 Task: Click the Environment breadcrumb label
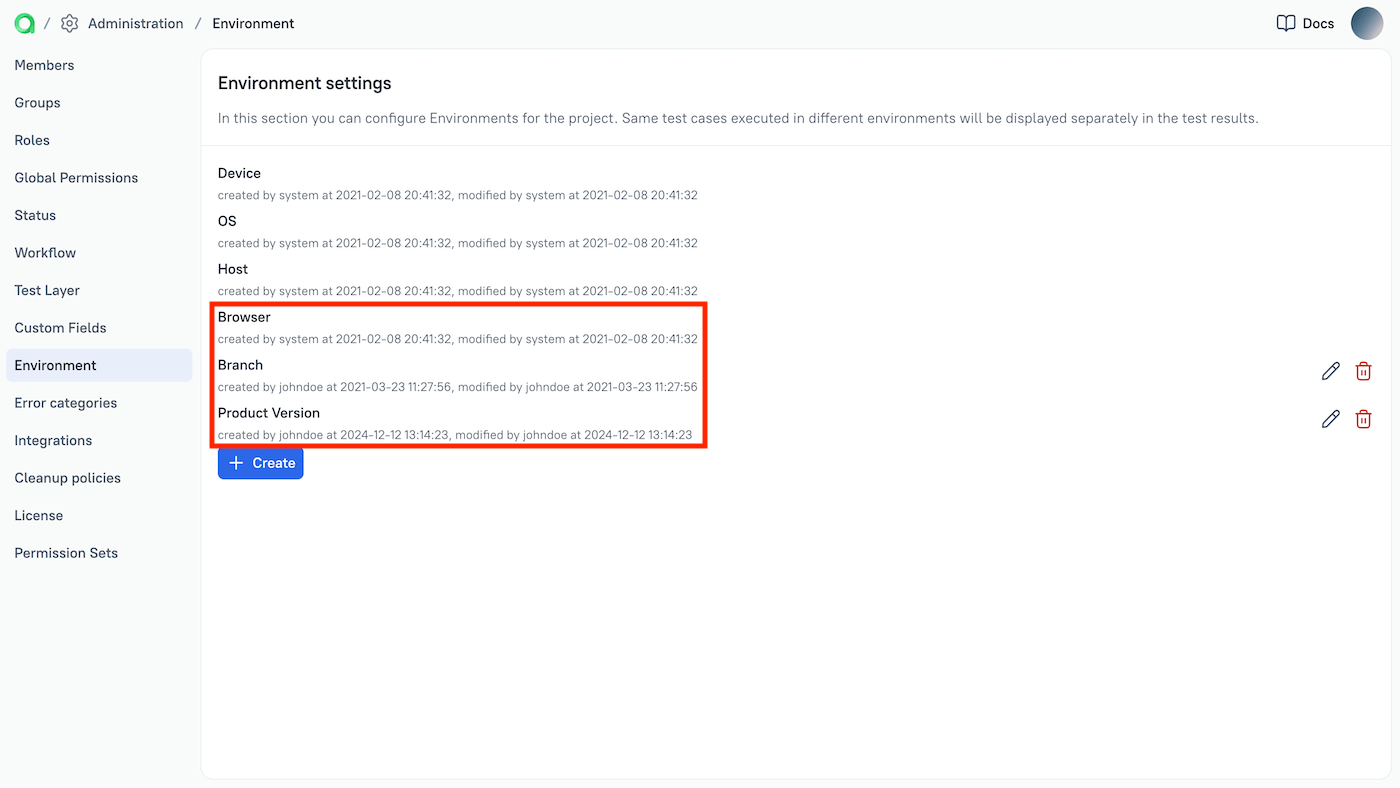coord(253,23)
